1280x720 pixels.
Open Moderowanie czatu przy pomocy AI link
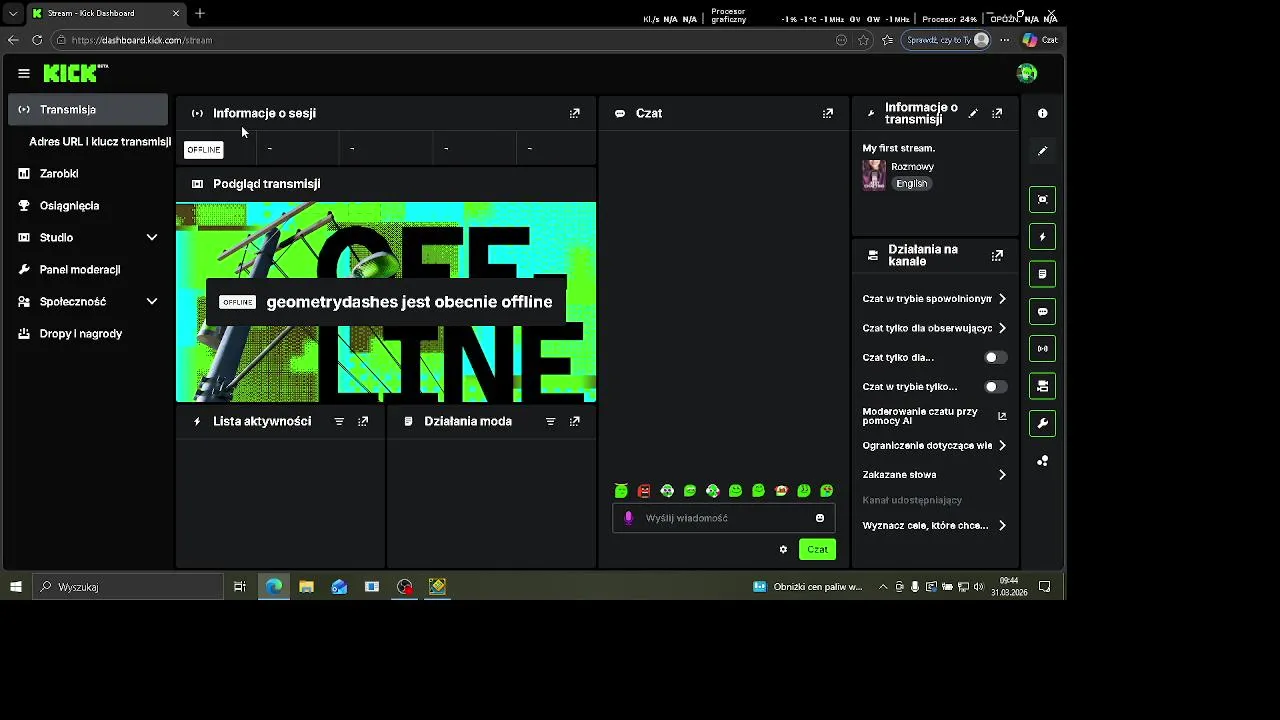934,416
